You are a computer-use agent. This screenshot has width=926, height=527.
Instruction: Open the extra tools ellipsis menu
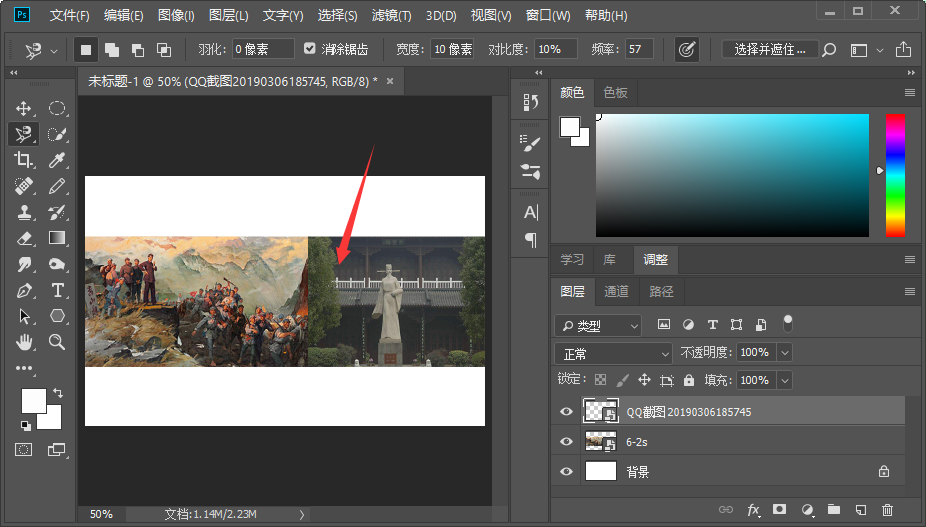point(24,368)
